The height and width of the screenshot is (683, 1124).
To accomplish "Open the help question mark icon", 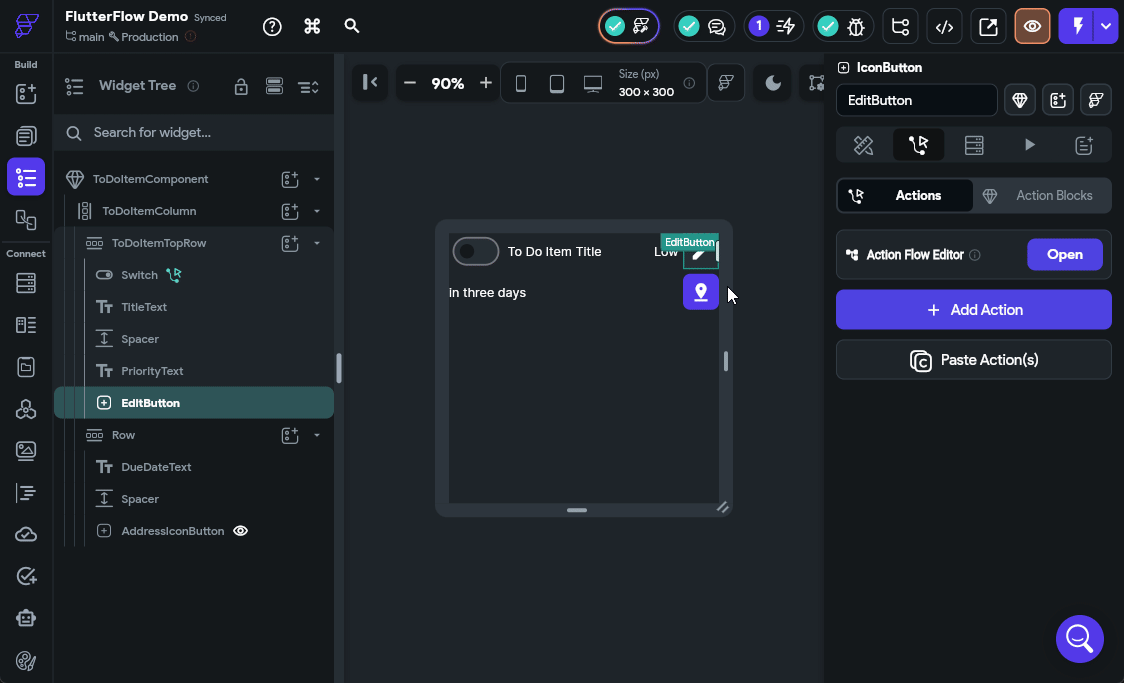I will (x=272, y=27).
